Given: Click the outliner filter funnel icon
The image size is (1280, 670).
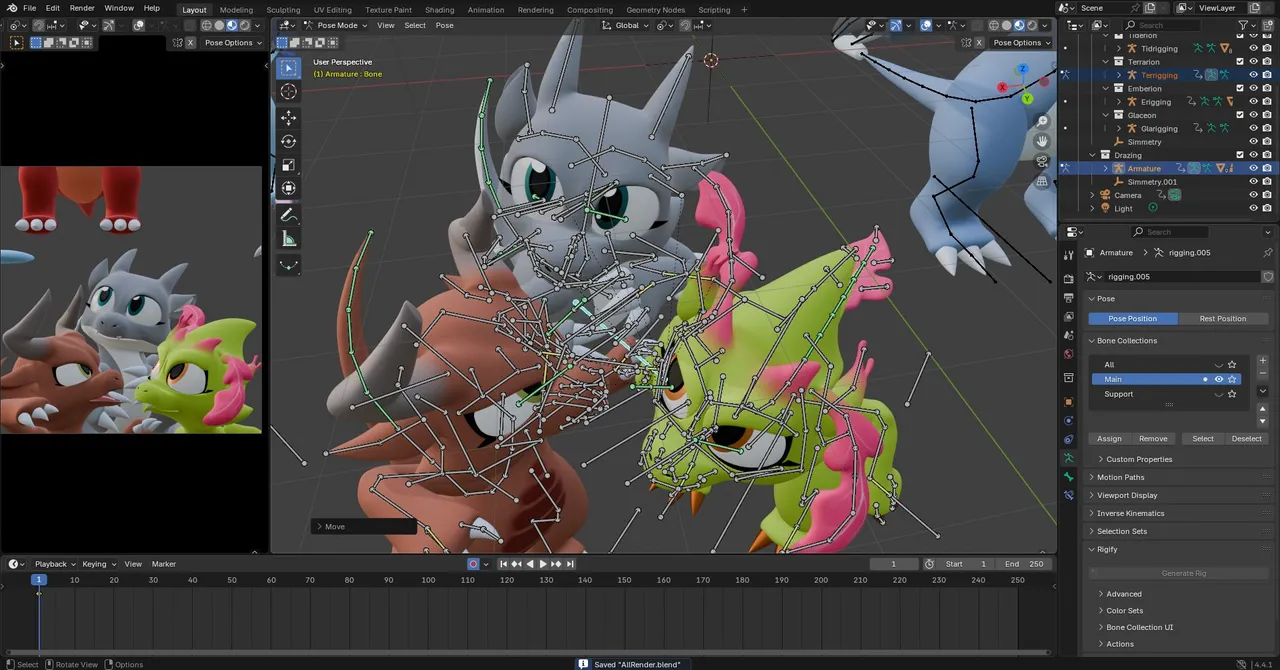Looking at the screenshot, I should pyautogui.click(x=1245, y=25).
